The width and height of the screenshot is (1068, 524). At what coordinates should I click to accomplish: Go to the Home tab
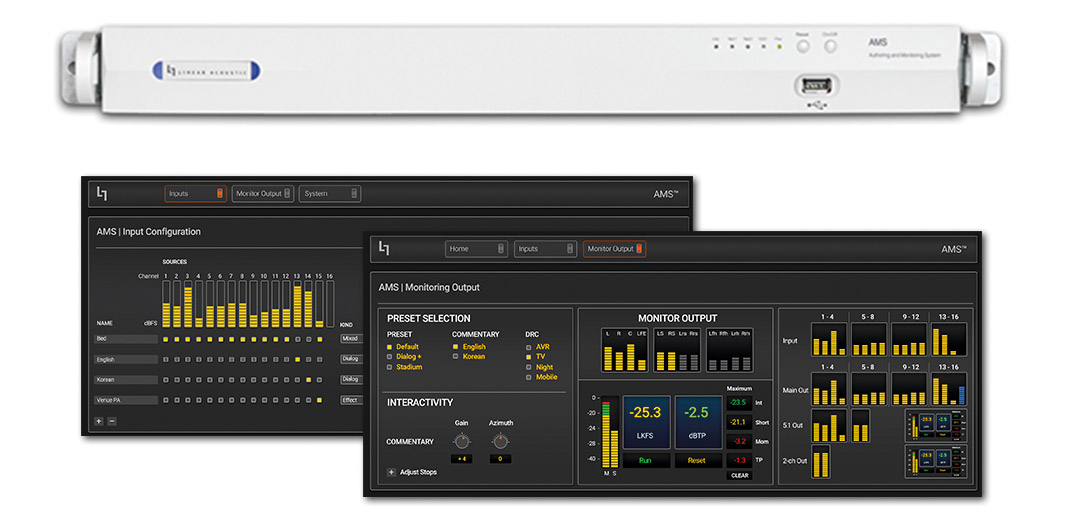[x=477, y=249]
